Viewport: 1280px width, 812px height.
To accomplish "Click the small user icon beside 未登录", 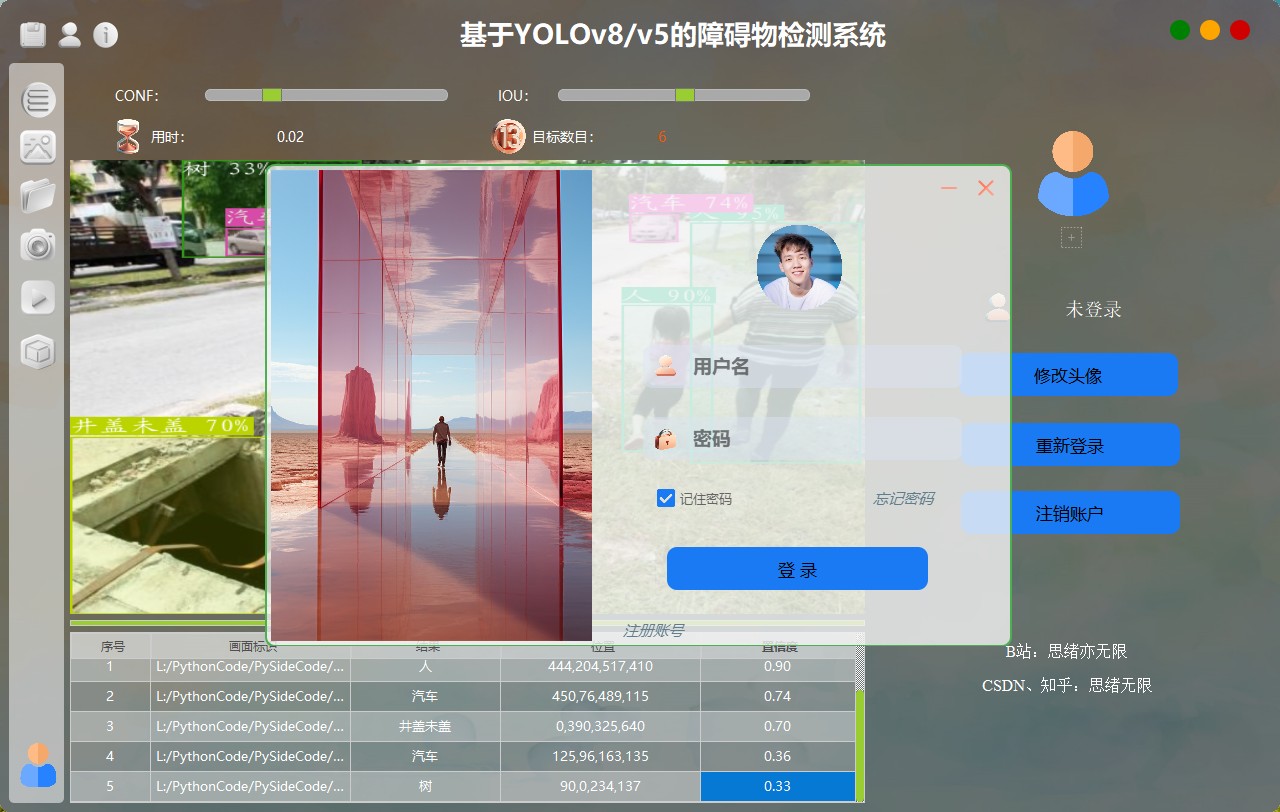I will pyautogui.click(x=998, y=307).
